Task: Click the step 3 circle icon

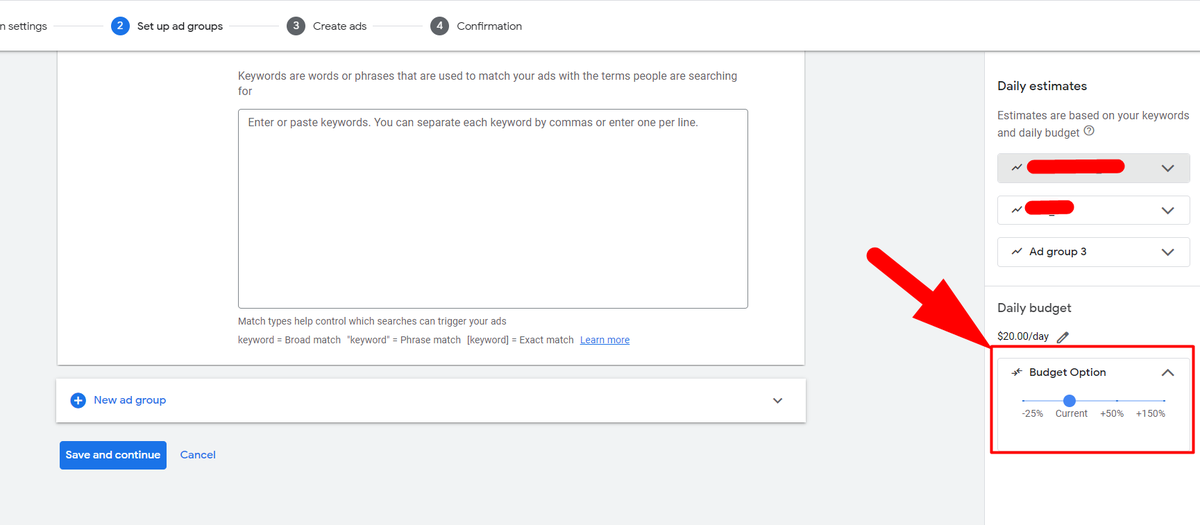Action: (x=296, y=26)
